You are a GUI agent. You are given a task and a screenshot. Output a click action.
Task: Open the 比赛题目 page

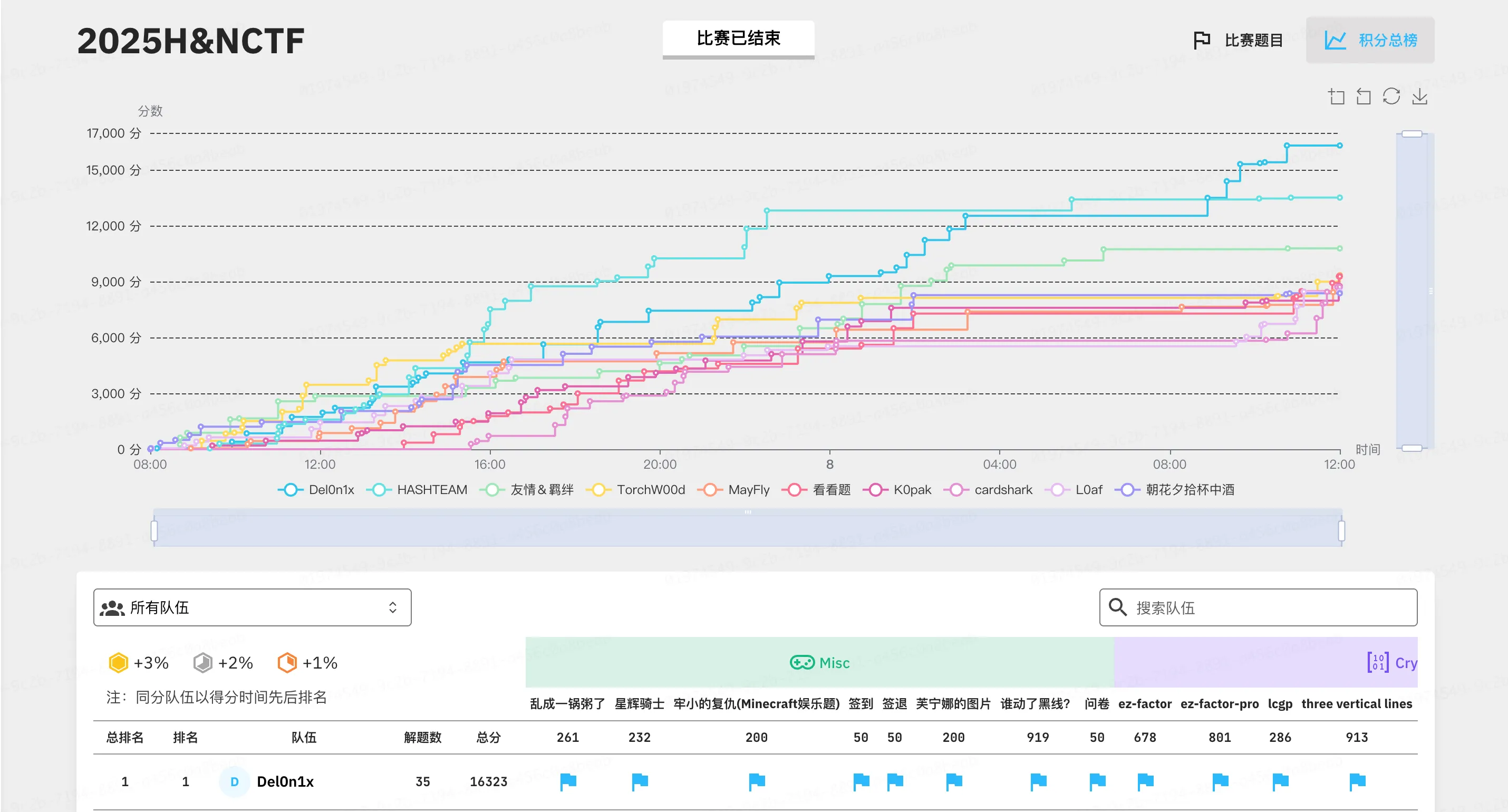pyautogui.click(x=1238, y=41)
